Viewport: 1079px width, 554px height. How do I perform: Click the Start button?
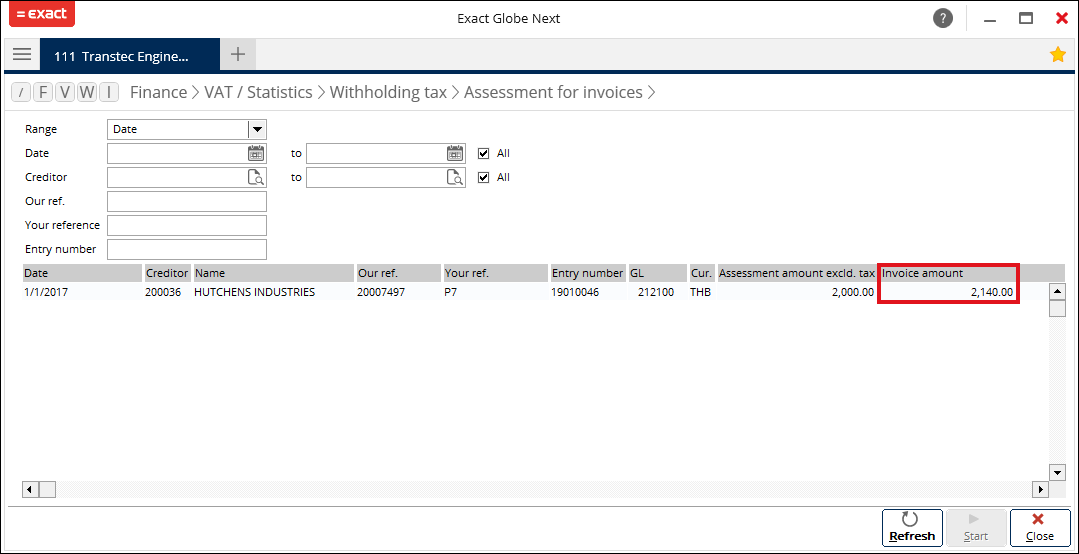(x=976, y=528)
